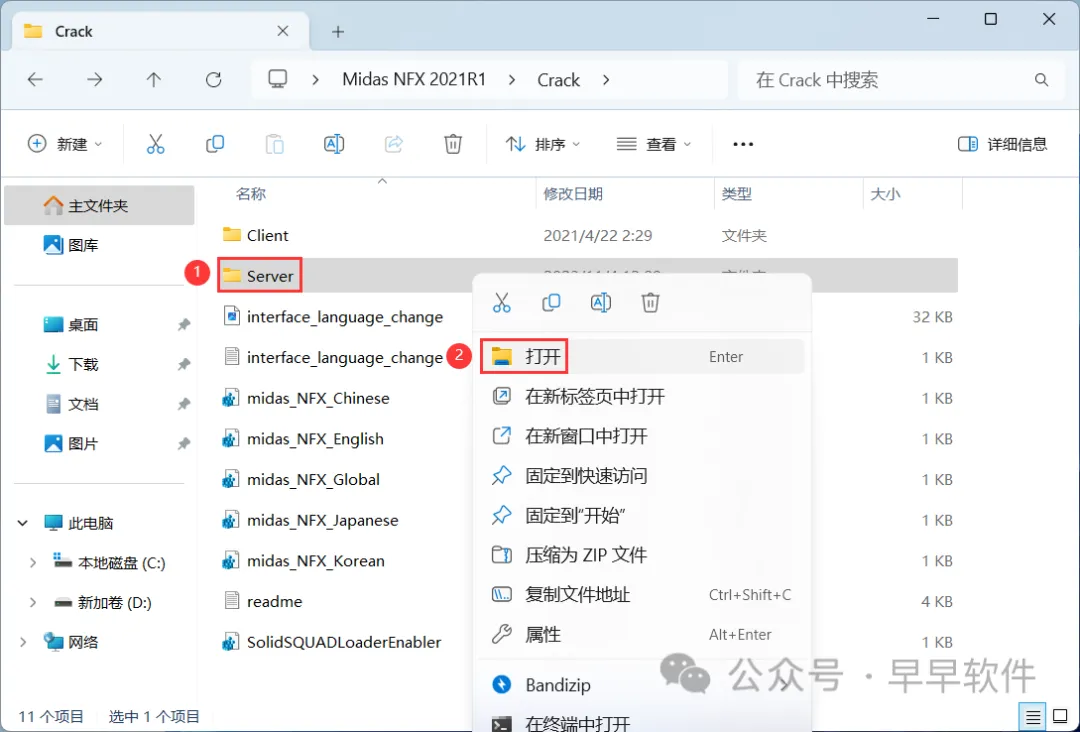1080x732 pixels.
Task: Click the Copy icon in main toolbar
Action: click(x=215, y=144)
